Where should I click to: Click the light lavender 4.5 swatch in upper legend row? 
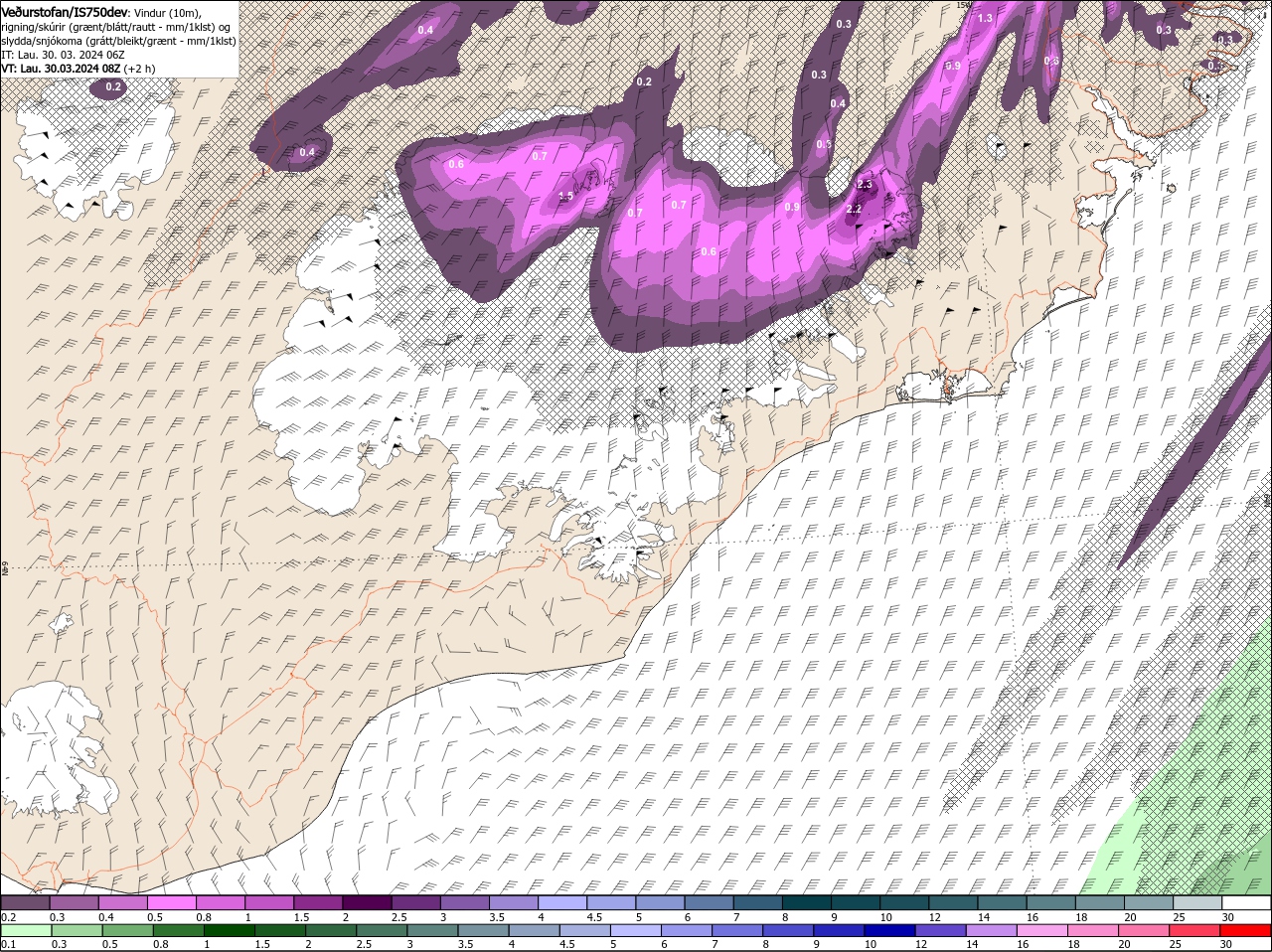click(x=611, y=902)
